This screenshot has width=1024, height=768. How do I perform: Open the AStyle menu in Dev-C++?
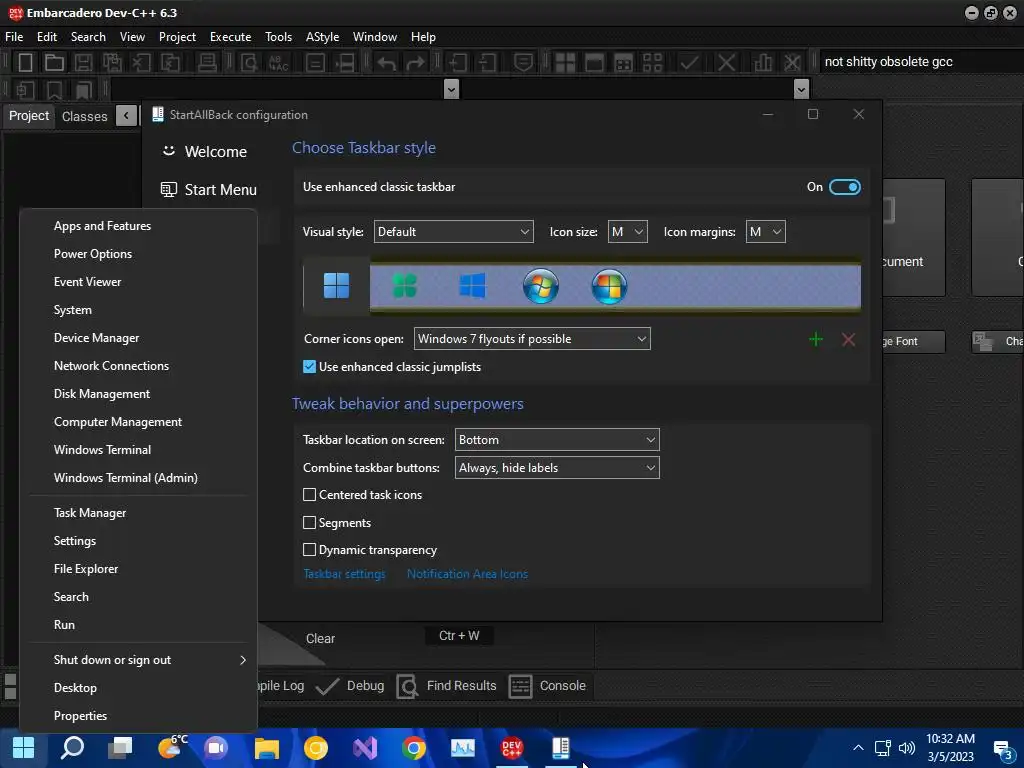pos(323,37)
